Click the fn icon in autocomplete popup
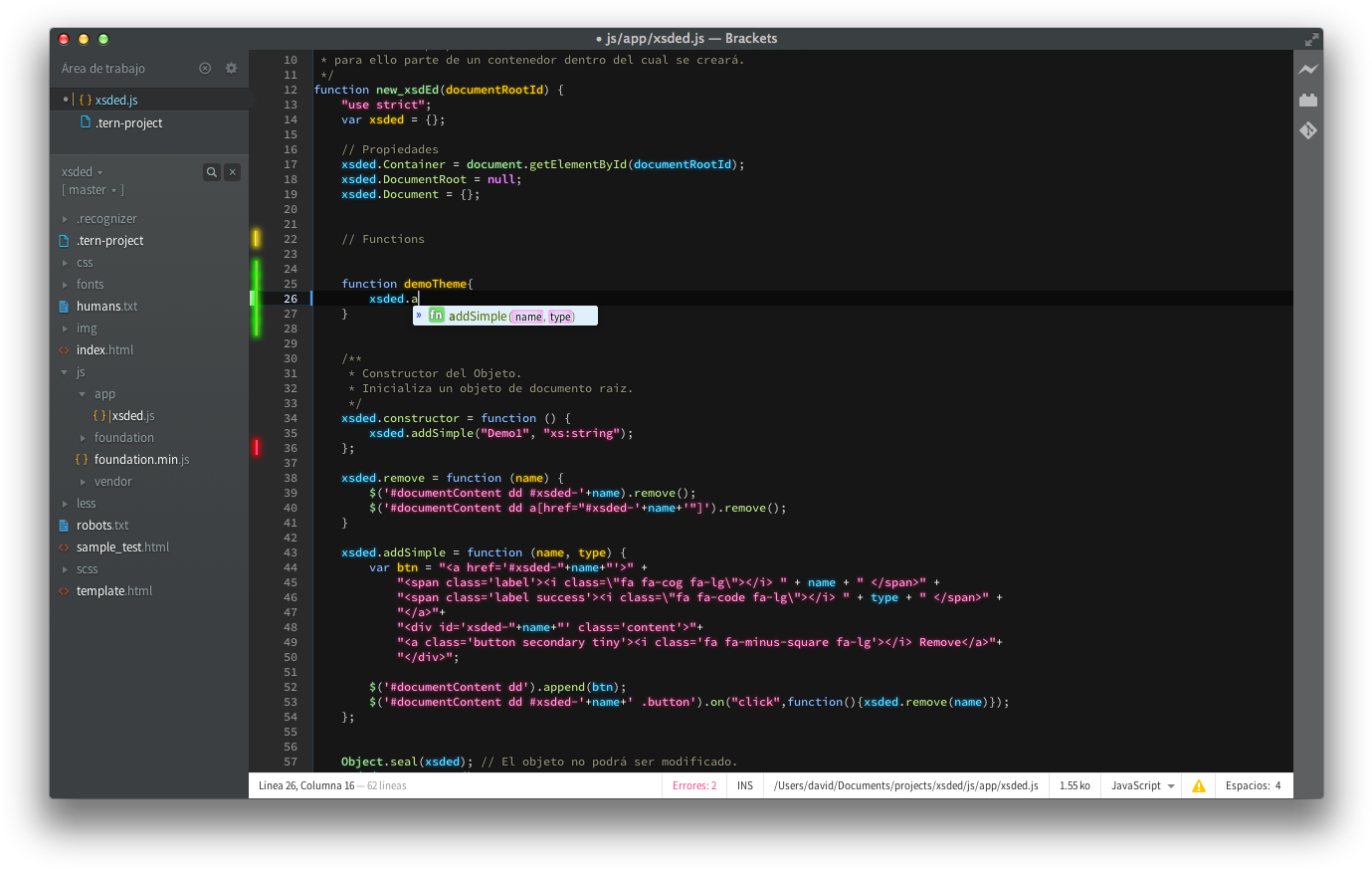Screen dimensions: 1372x869 (436, 316)
